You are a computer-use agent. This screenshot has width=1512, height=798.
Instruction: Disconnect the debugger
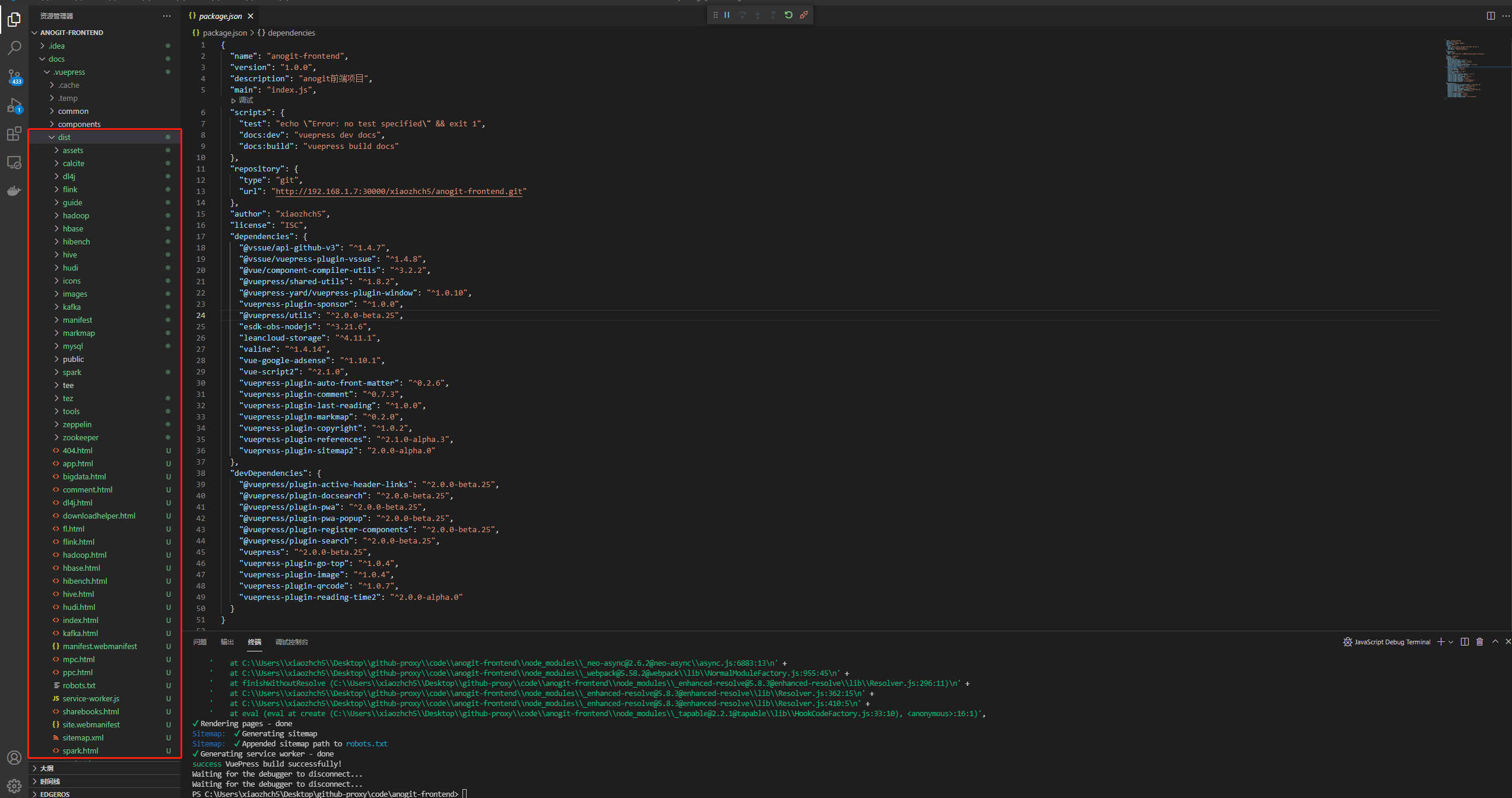click(x=804, y=15)
